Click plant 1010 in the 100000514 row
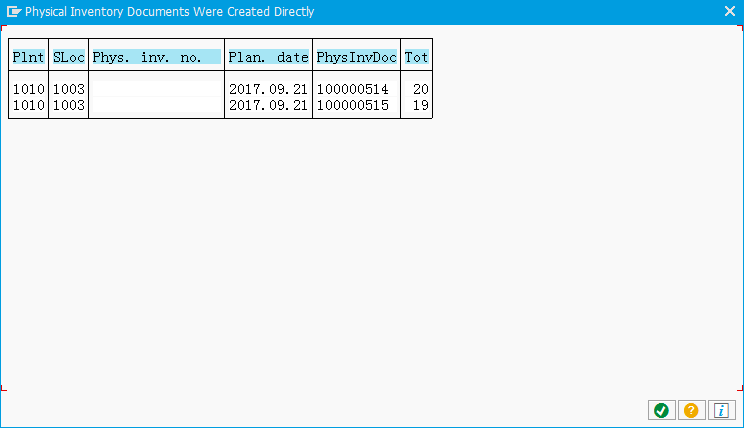The width and height of the screenshot is (744, 428). (x=28, y=89)
